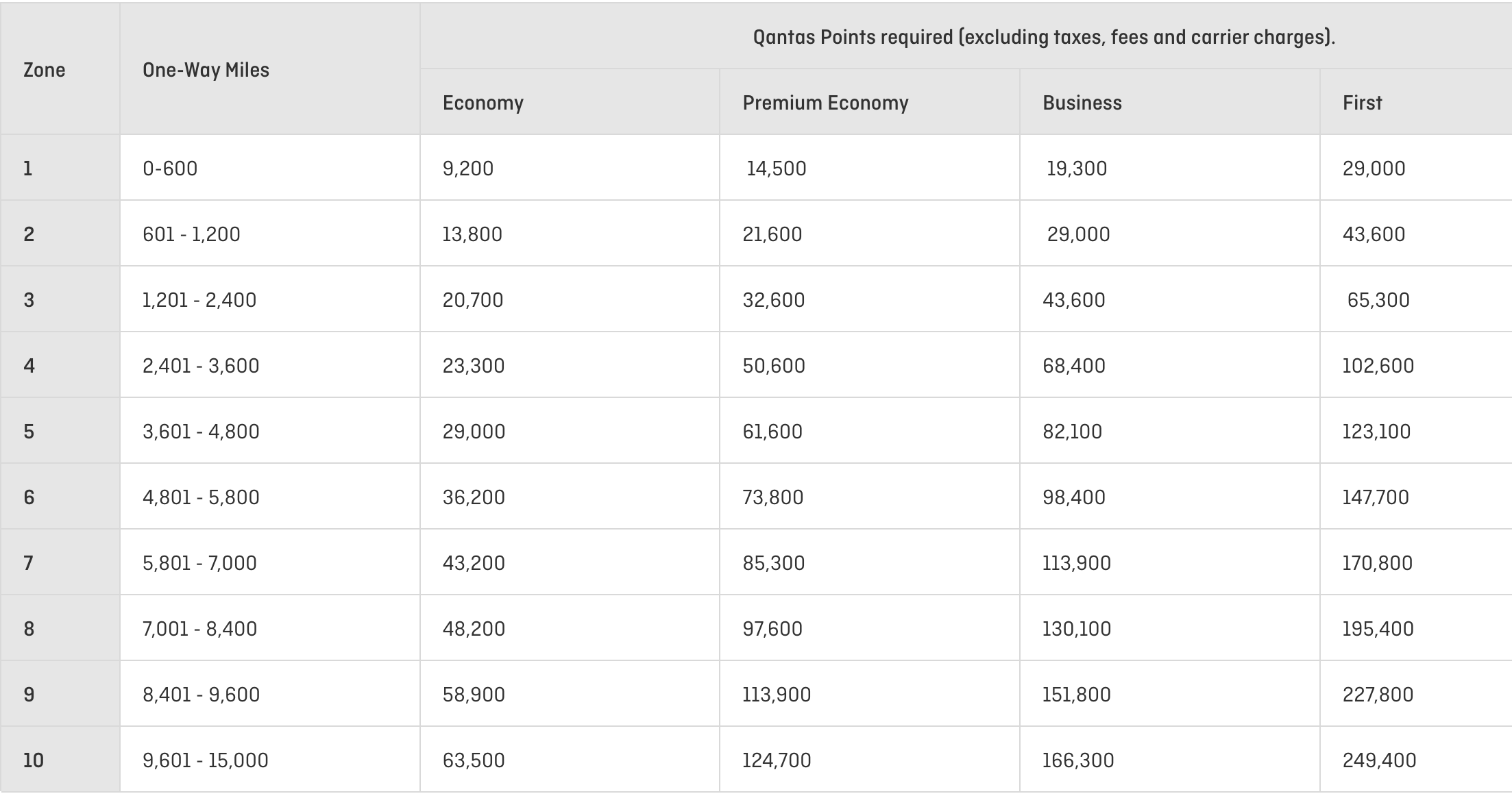Click the 0-600 miles cell
1512x796 pixels.
(x=170, y=169)
